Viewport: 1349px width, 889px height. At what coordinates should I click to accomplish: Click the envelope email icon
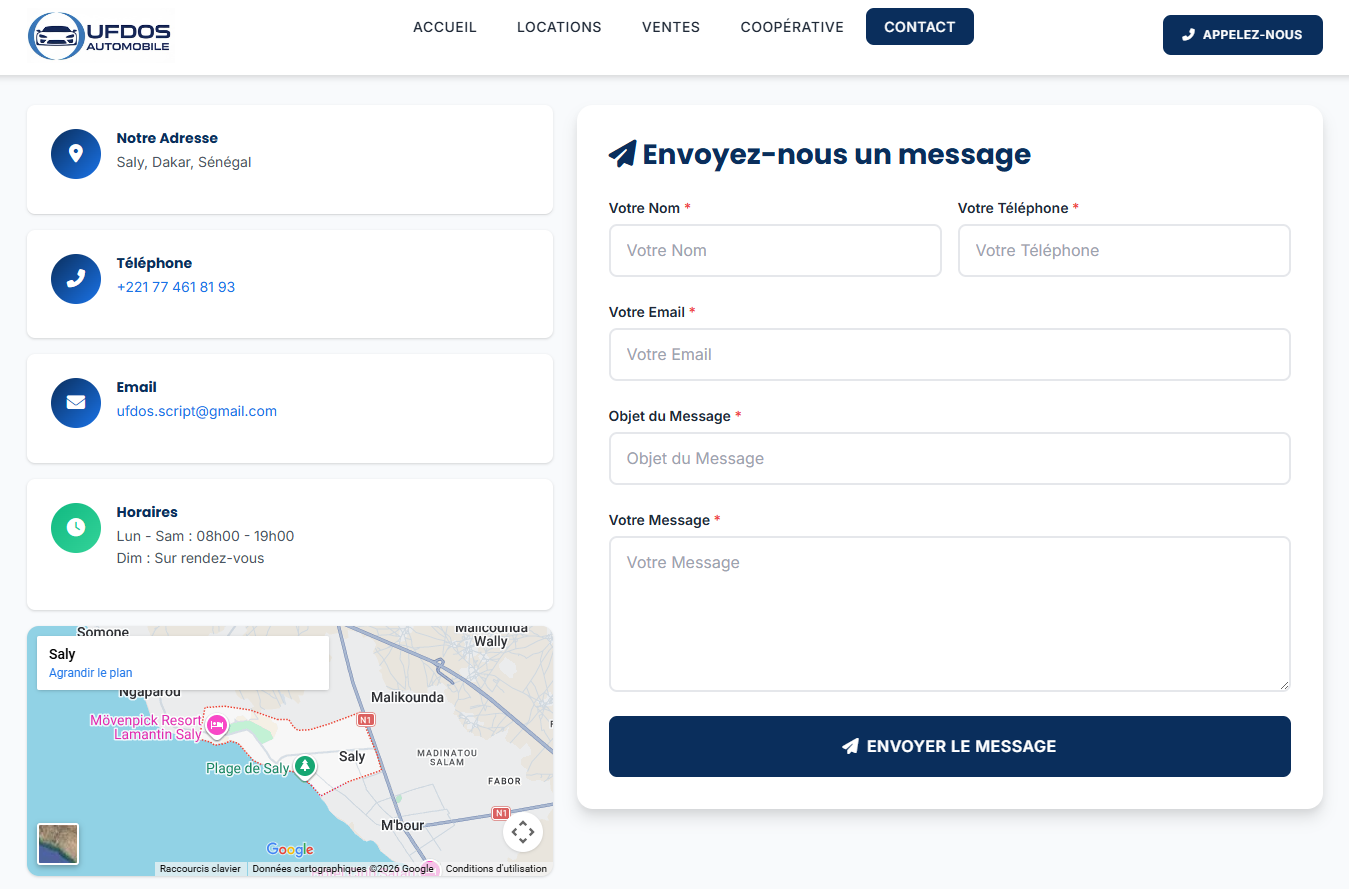coord(76,402)
